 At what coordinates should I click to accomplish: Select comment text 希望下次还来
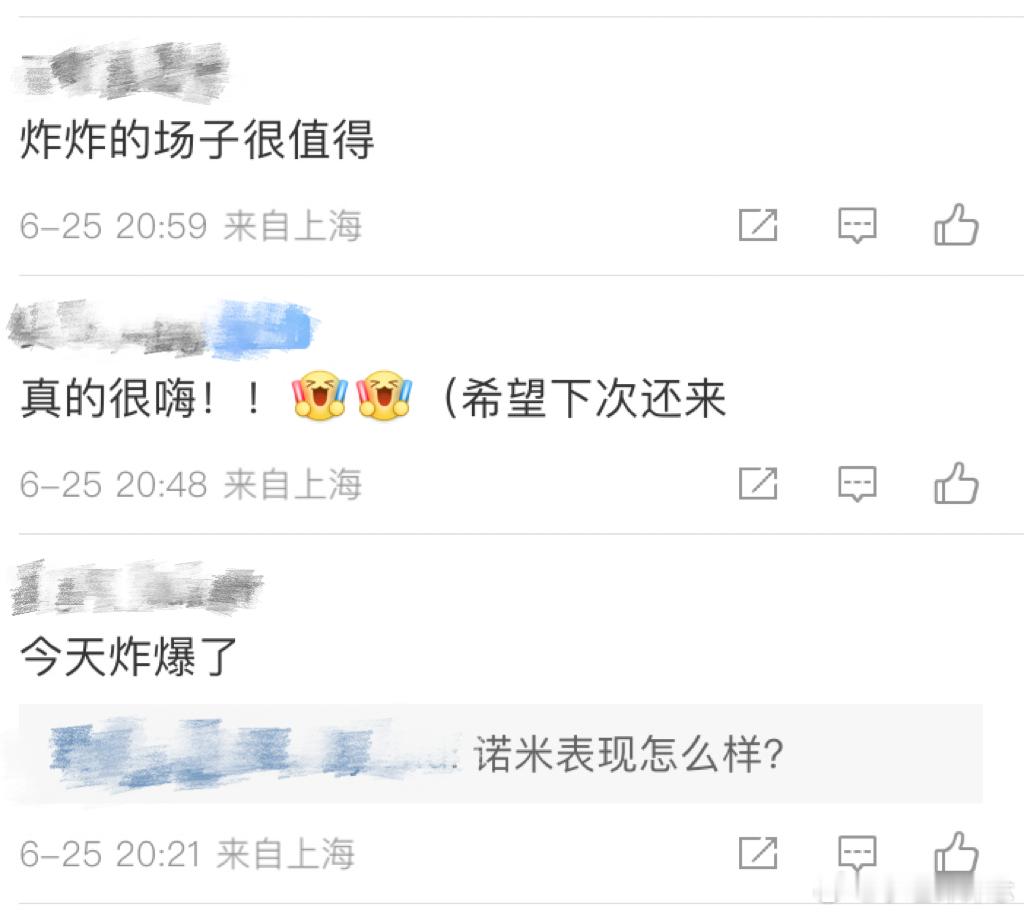coord(594,398)
